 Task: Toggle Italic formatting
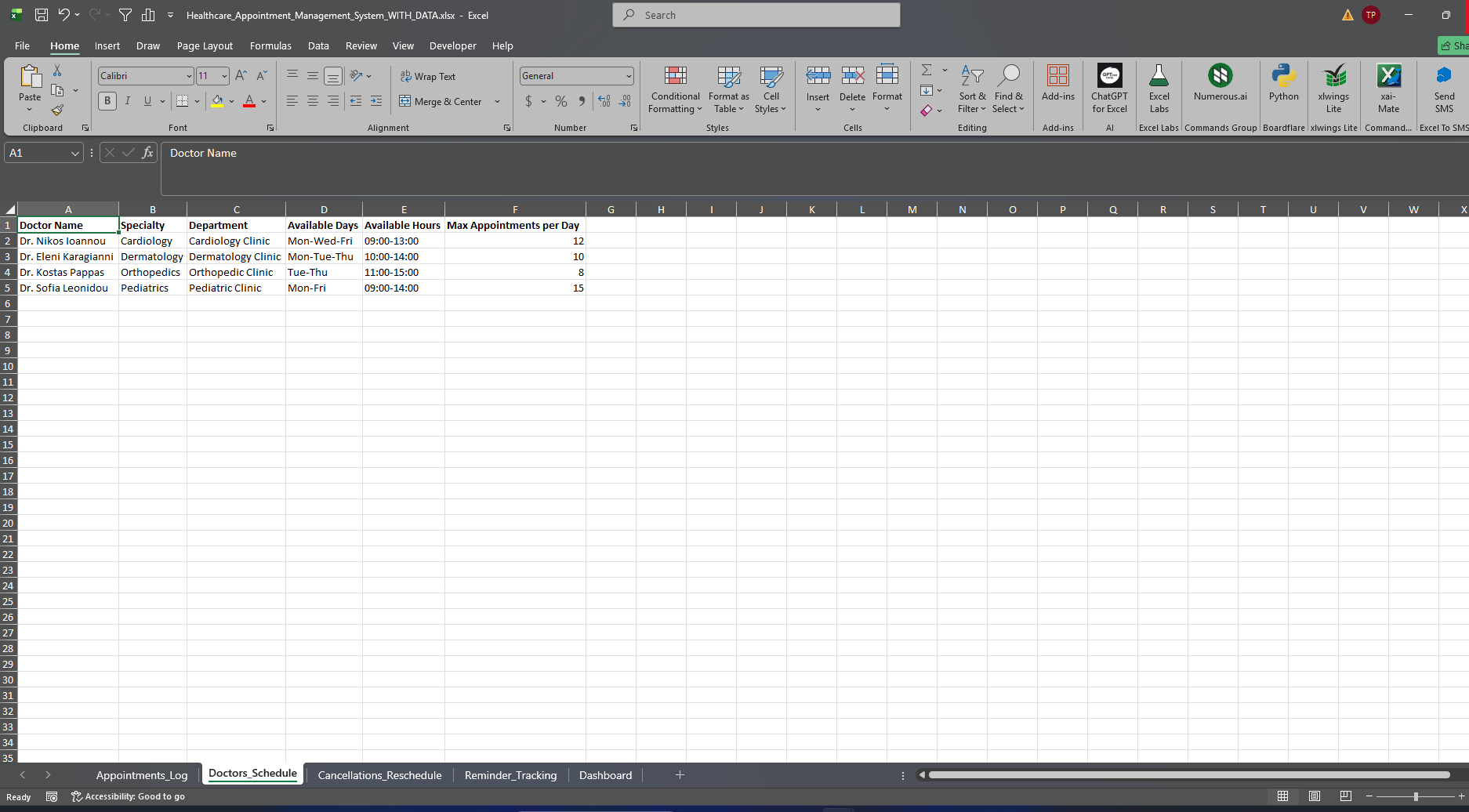128,101
